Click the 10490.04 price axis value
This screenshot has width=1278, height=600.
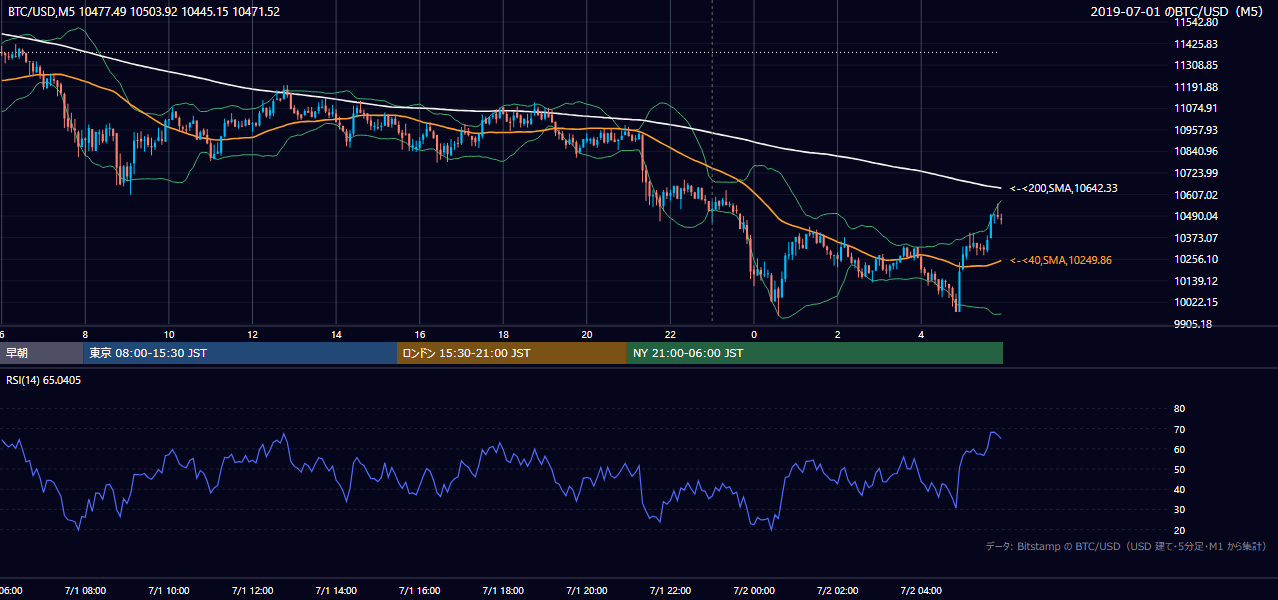point(1196,216)
